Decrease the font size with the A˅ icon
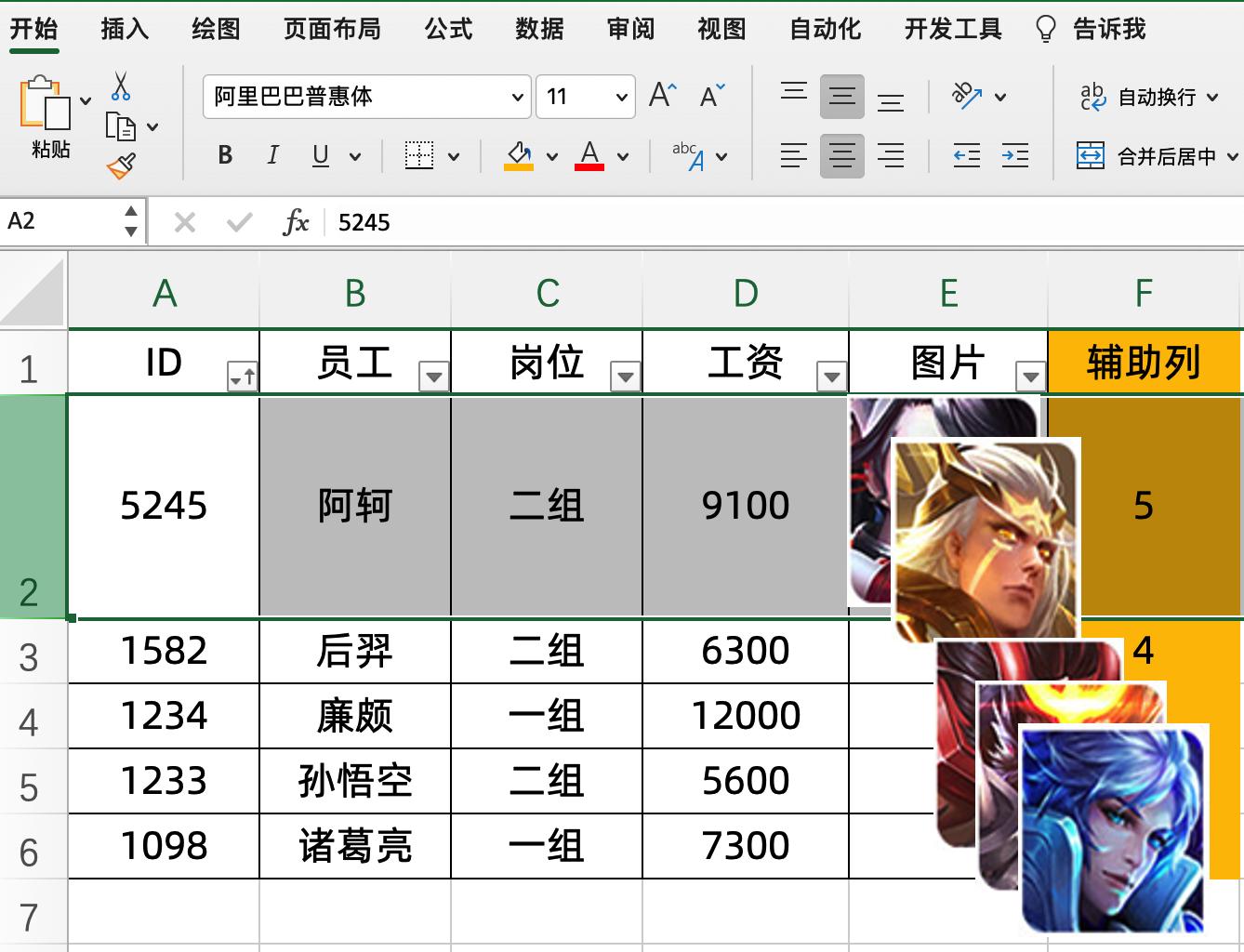 pos(711,93)
